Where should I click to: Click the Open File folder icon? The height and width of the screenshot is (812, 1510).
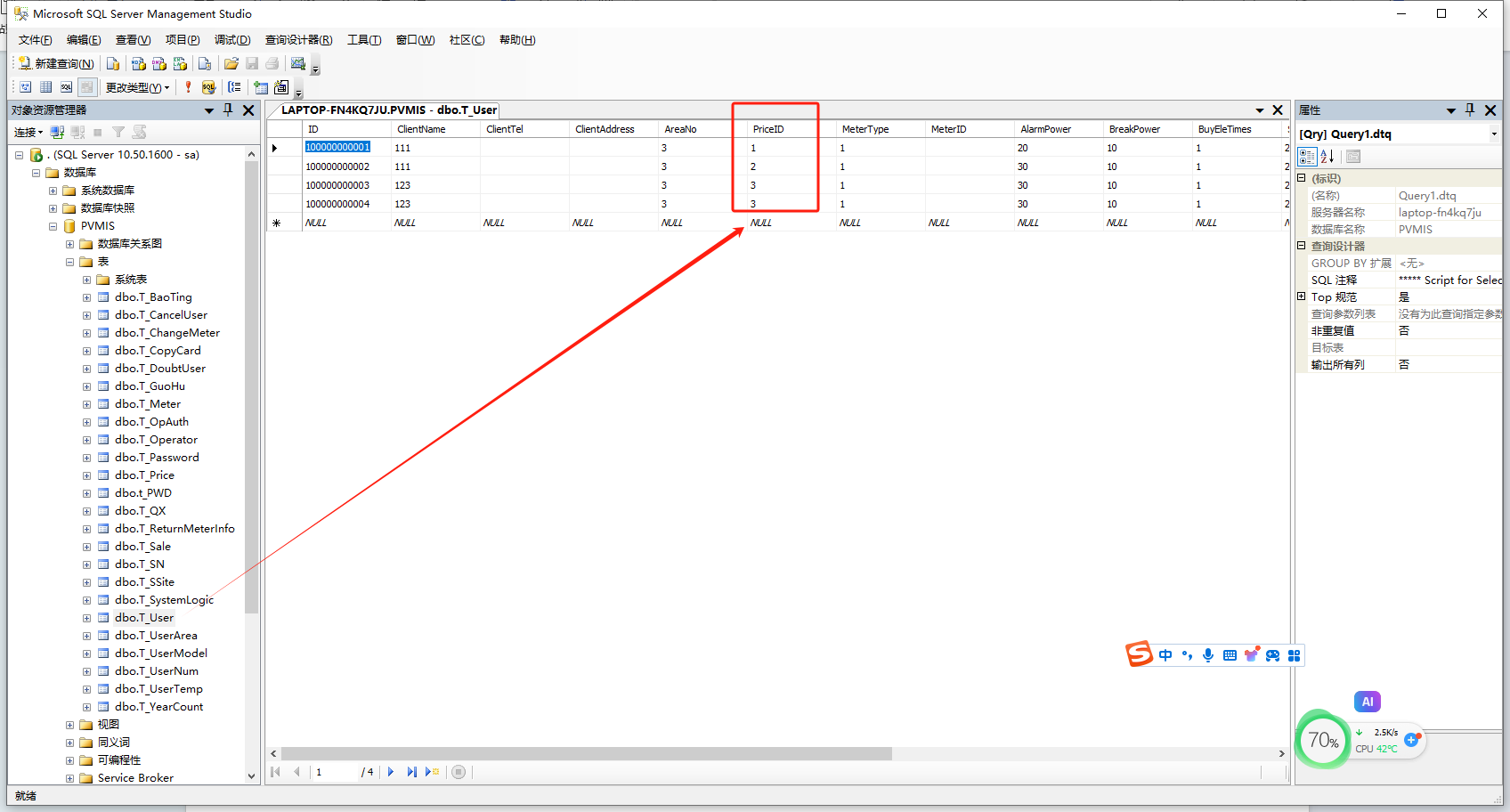pyautogui.click(x=231, y=63)
